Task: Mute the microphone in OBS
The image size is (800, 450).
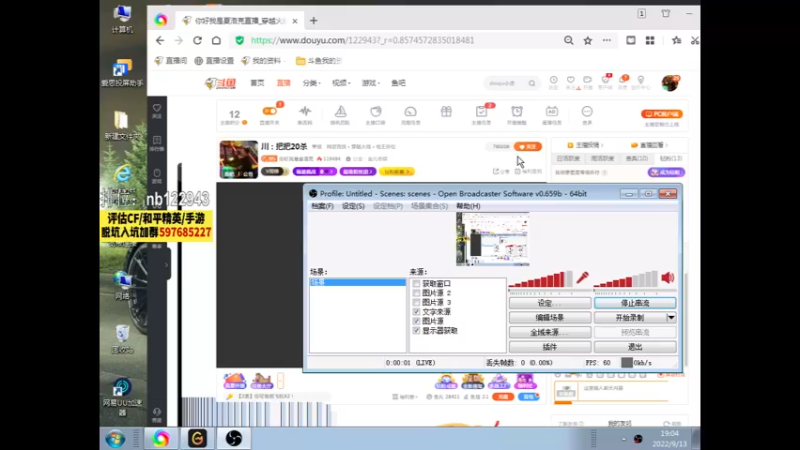Action: tap(582, 278)
